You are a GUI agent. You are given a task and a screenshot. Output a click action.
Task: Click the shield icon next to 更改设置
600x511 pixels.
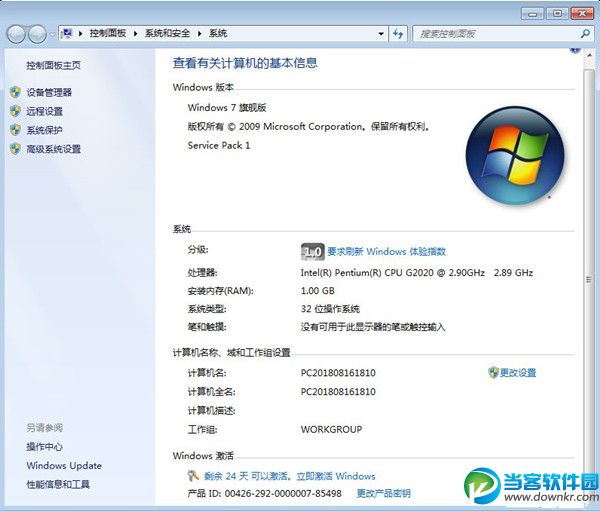(x=493, y=372)
